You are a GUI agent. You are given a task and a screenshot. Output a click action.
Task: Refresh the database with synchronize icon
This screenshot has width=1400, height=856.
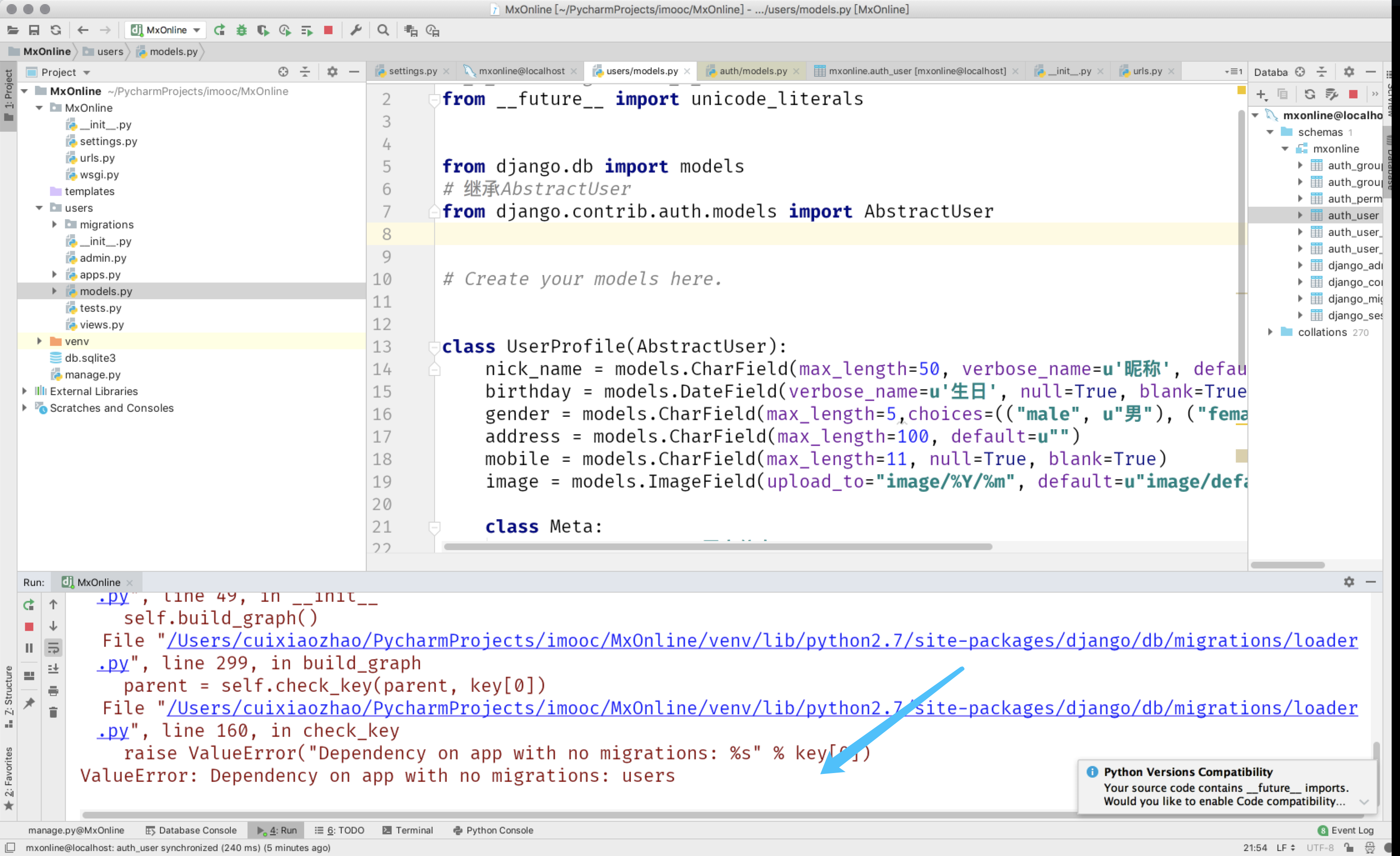(1309, 94)
